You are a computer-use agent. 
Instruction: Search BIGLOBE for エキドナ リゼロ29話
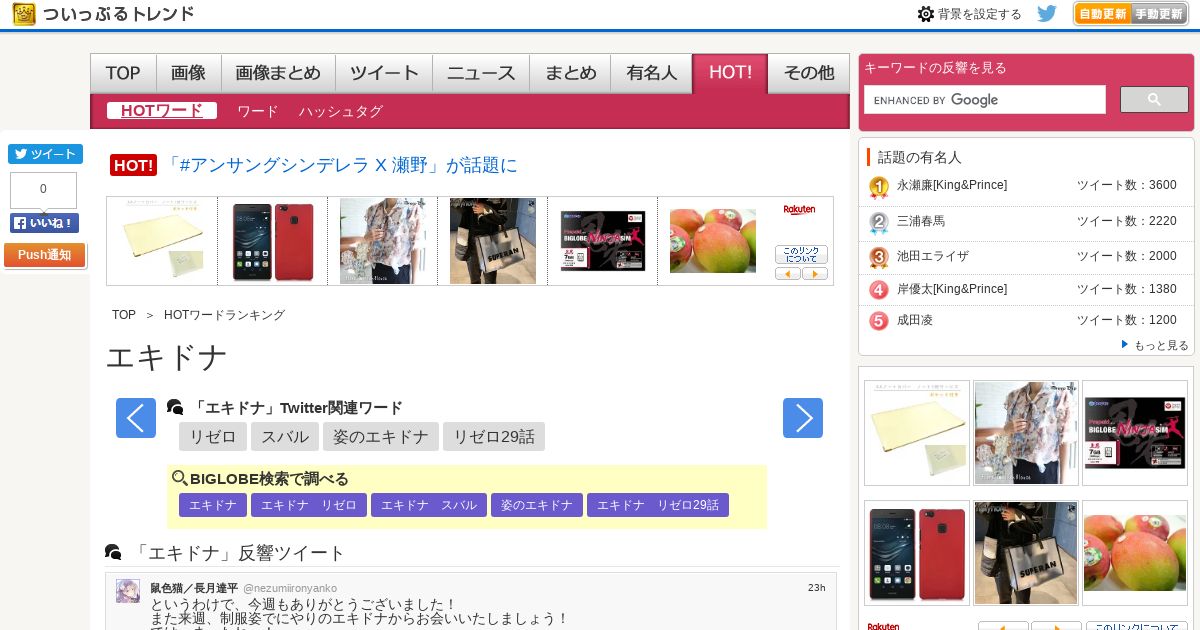[658, 505]
